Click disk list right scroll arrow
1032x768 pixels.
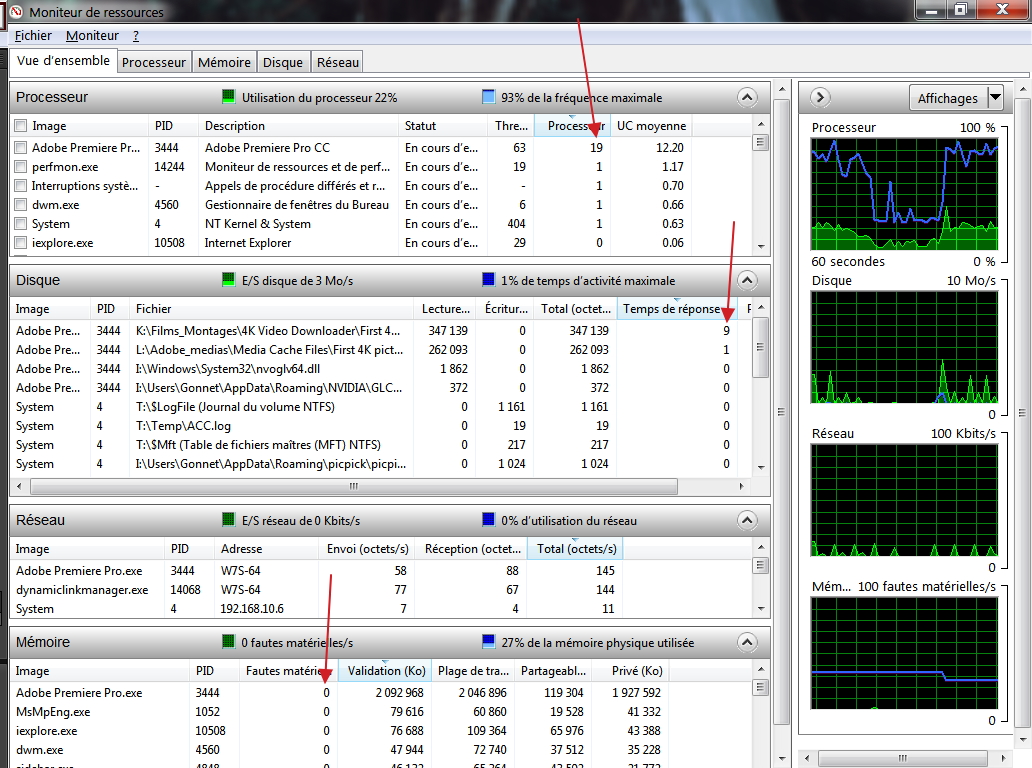(742, 486)
